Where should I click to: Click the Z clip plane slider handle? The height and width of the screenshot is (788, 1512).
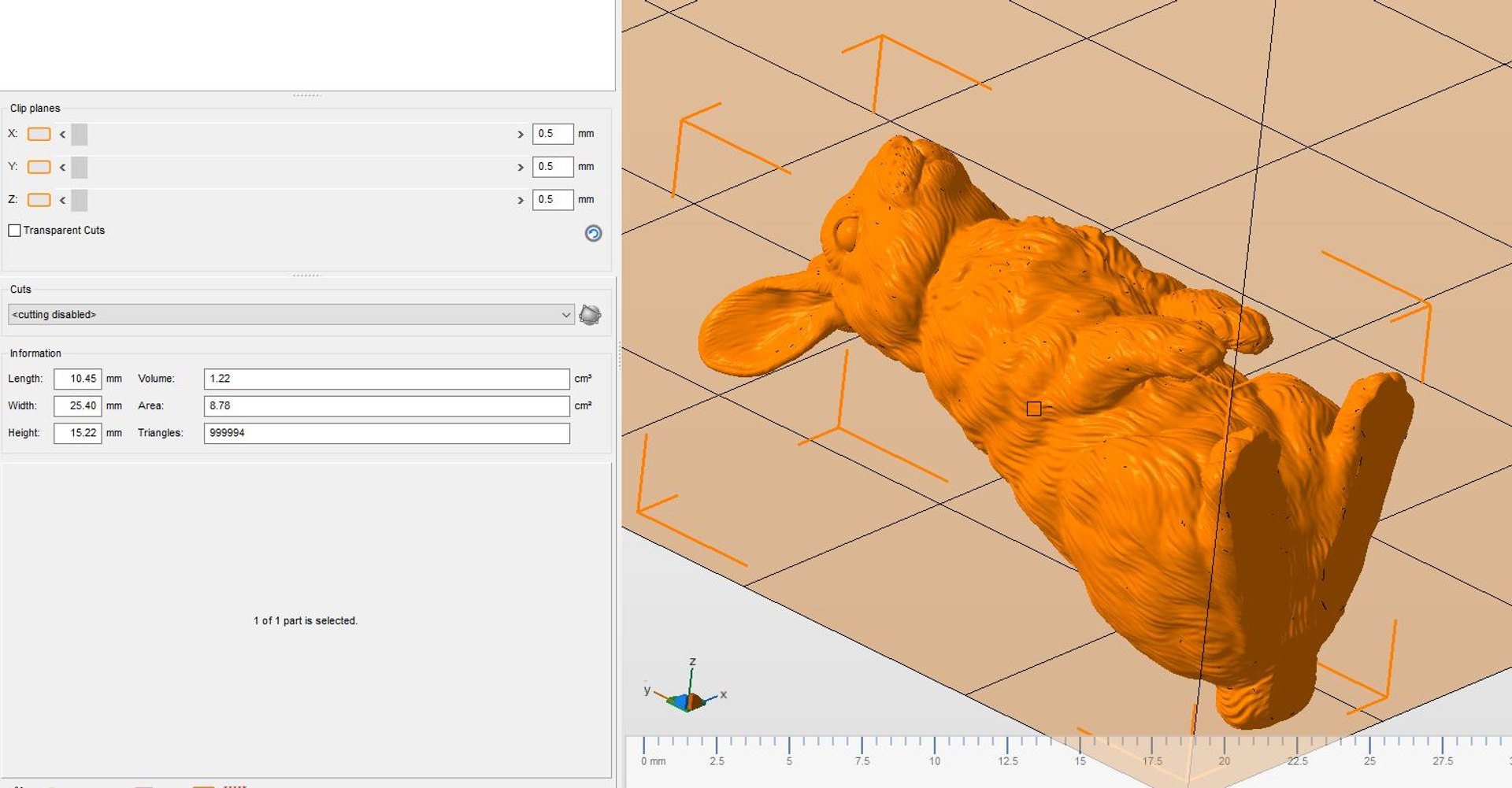tap(79, 201)
